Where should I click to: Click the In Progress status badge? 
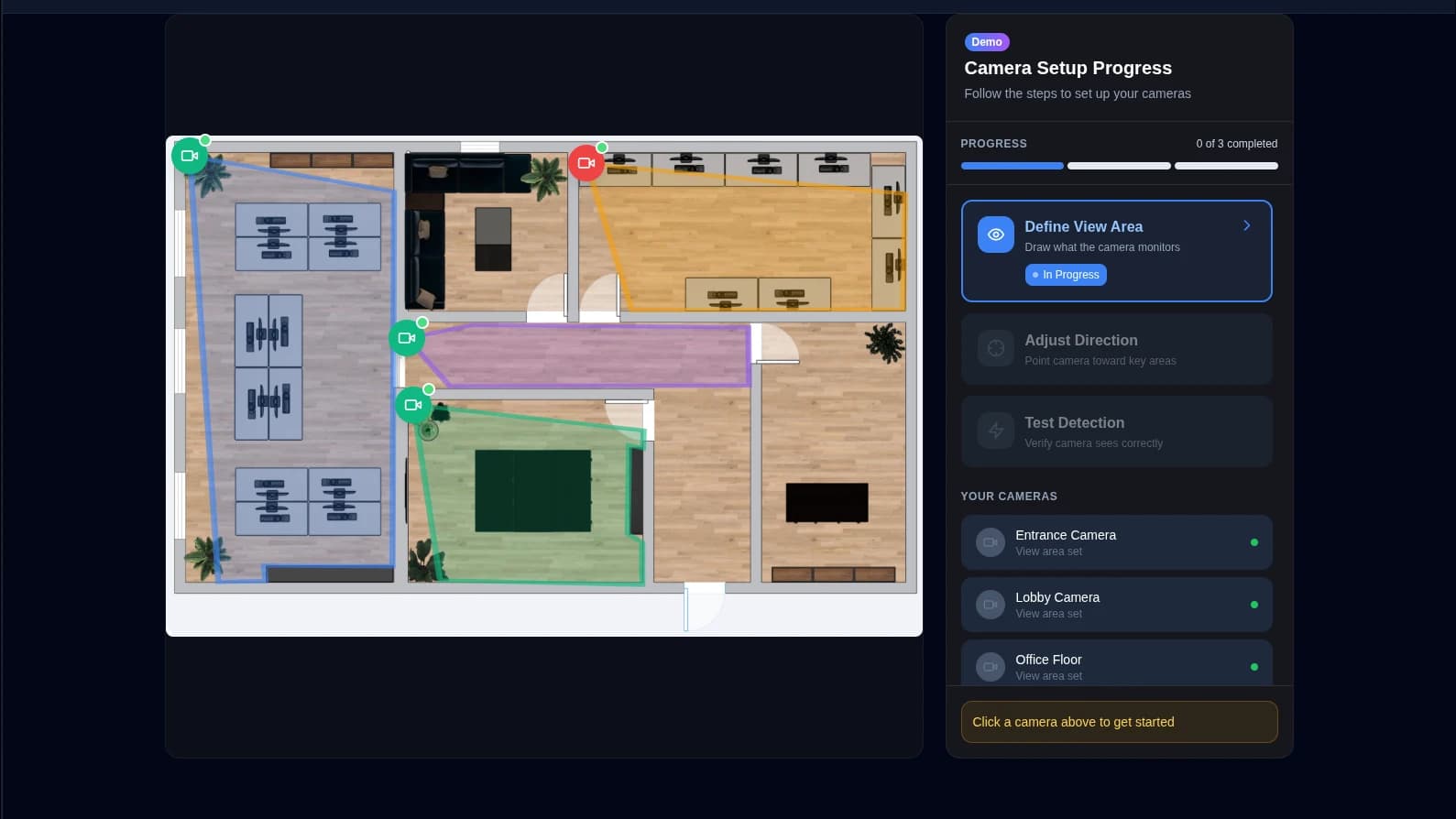pyautogui.click(x=1066, y=275)
